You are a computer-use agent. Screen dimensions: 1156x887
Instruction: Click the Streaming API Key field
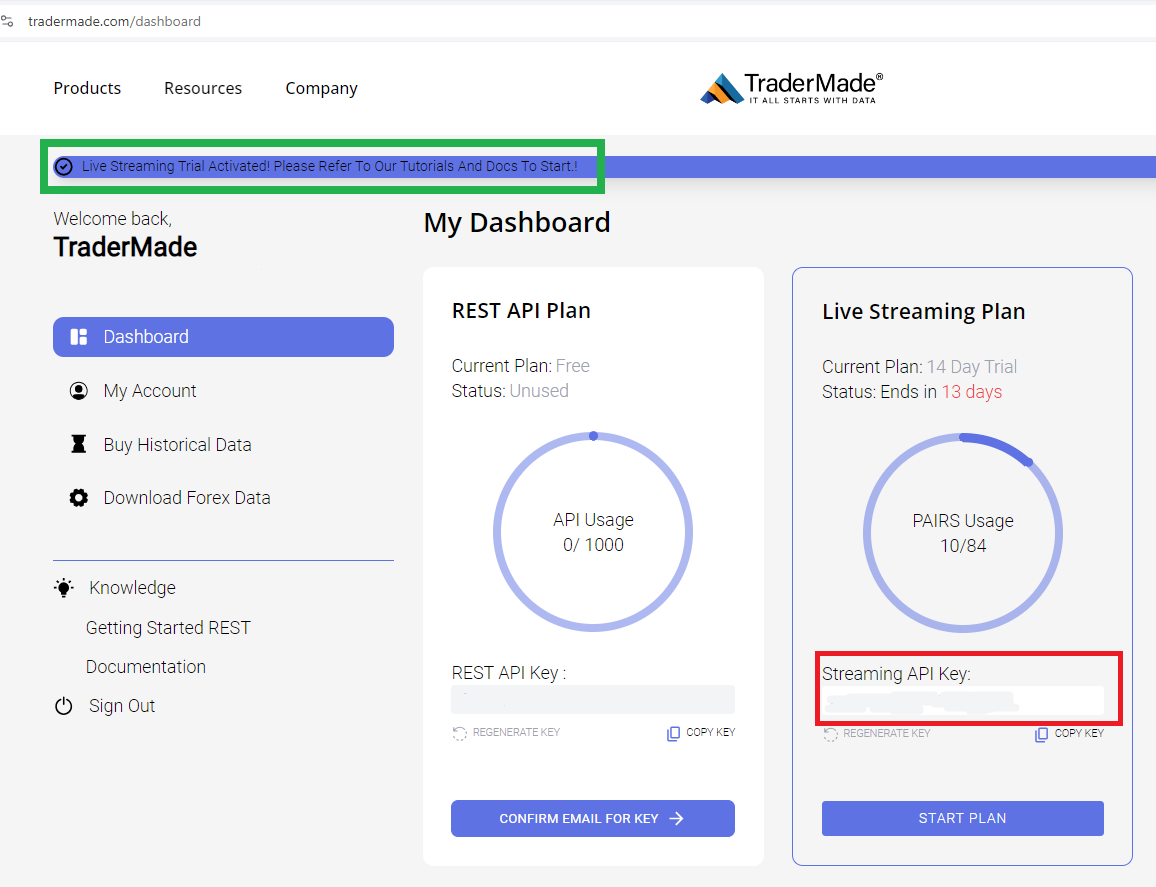963,700
